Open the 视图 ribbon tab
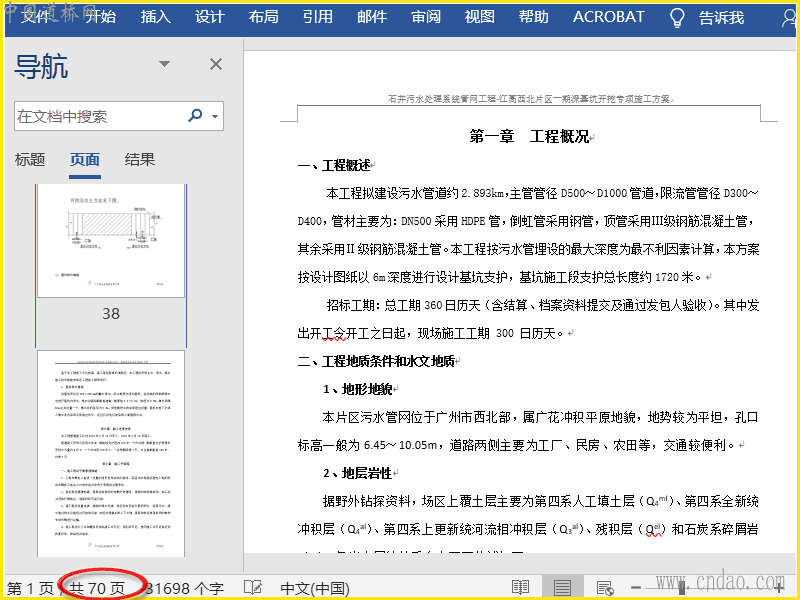 [480, 17]
